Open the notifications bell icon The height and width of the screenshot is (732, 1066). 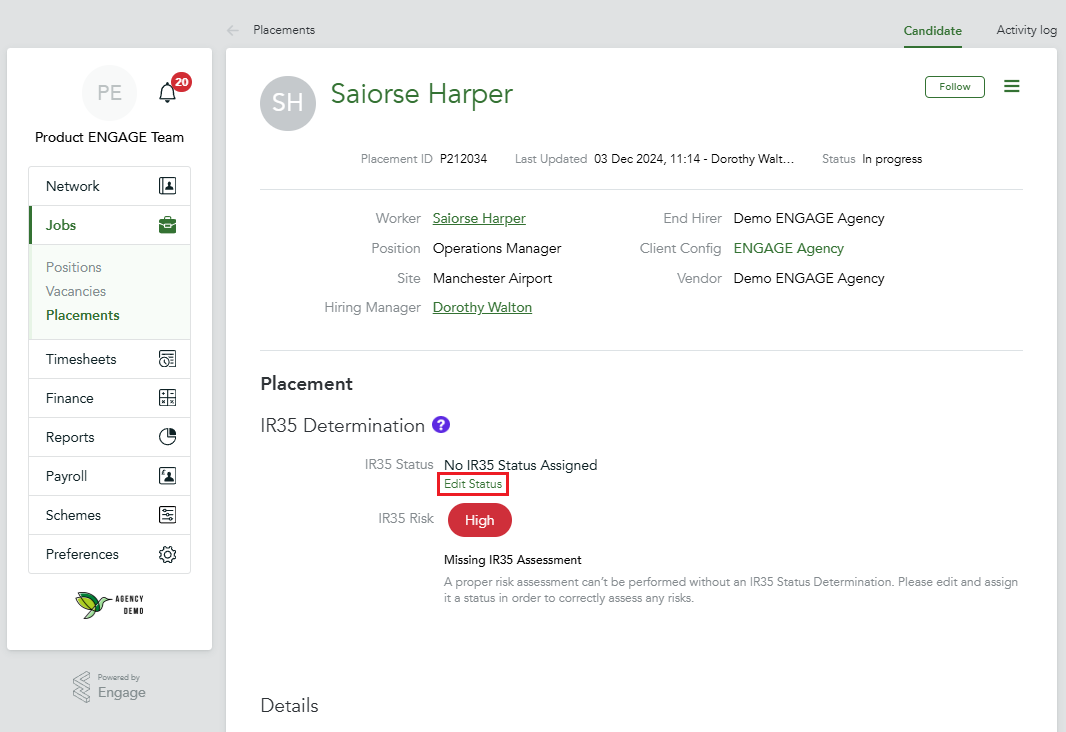167,92
